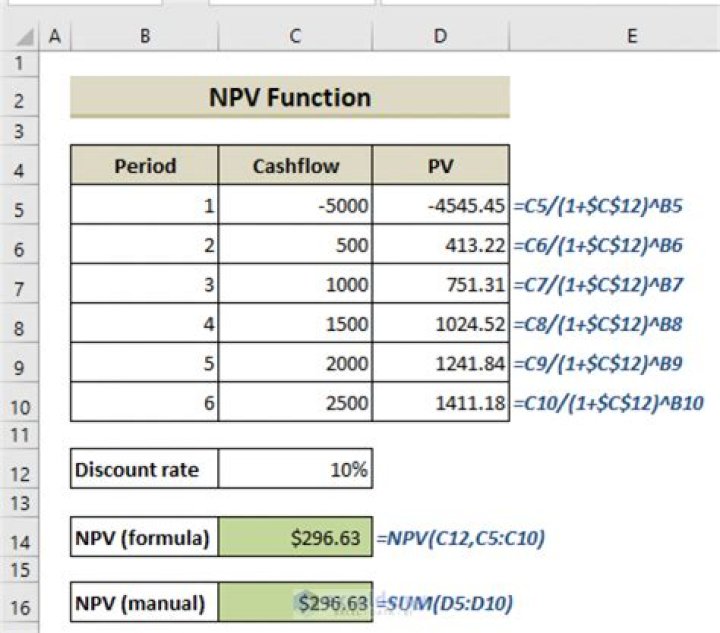Select the 'Discount rate' label cell

pos(145,468)
